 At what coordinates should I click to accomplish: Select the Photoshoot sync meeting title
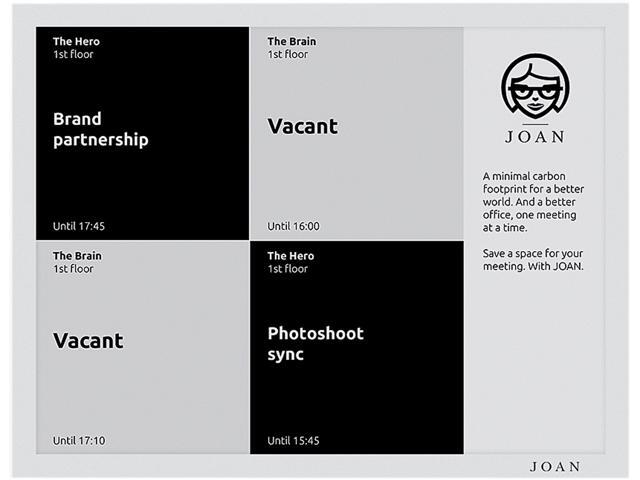click(315, 343)
